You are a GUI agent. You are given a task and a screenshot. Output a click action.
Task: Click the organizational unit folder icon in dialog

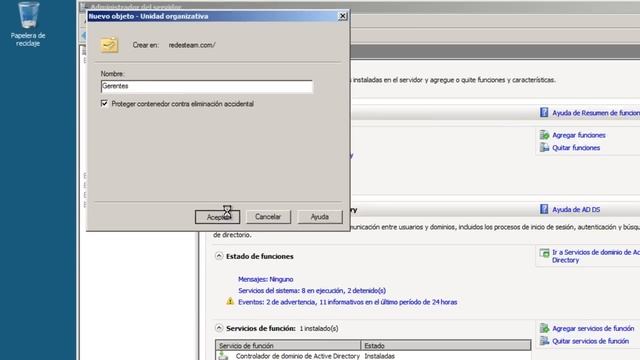(x=109, y=44)
